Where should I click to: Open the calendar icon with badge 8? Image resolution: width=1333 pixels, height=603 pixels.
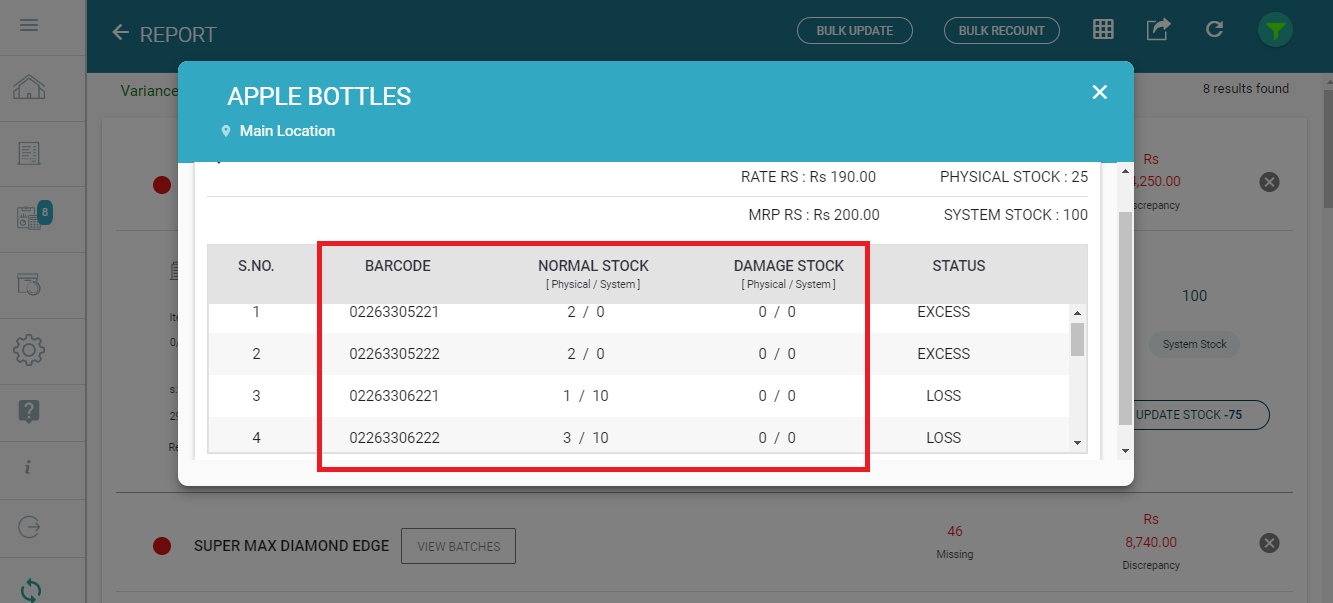click(x=33, y=217)
